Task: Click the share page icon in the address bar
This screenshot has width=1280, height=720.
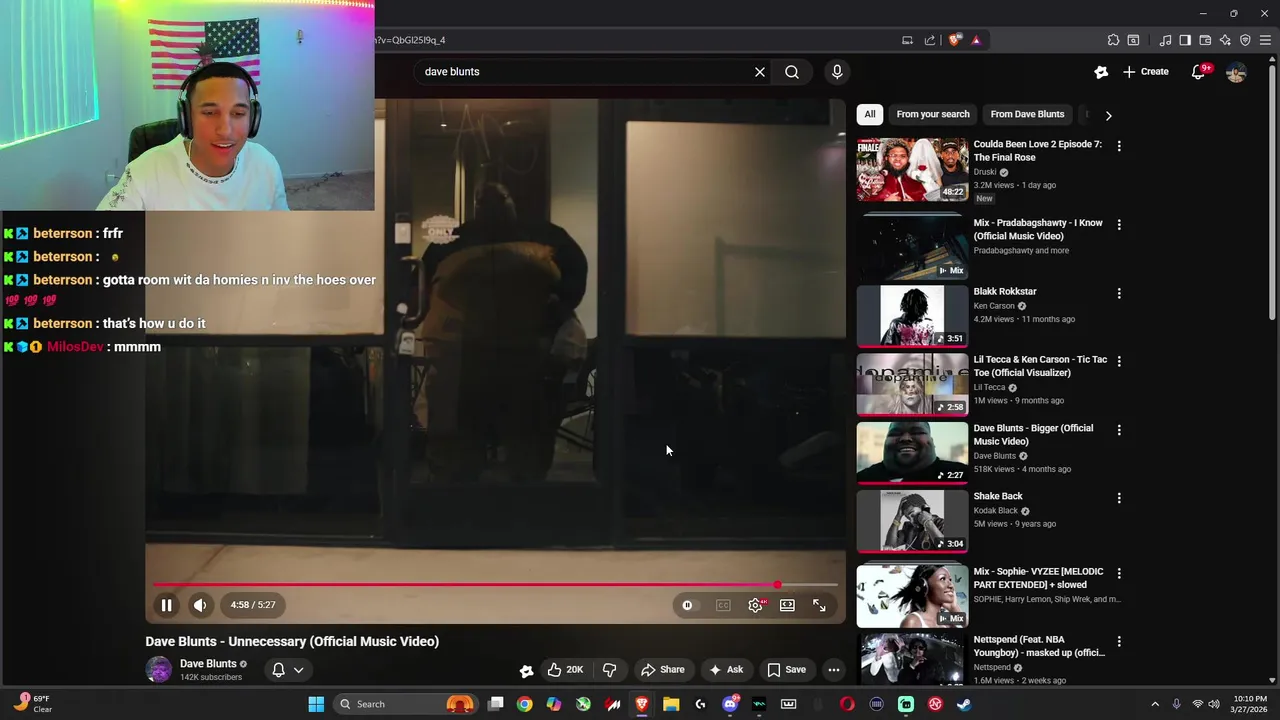Action: pyautogui.click(x=930, y=40)
